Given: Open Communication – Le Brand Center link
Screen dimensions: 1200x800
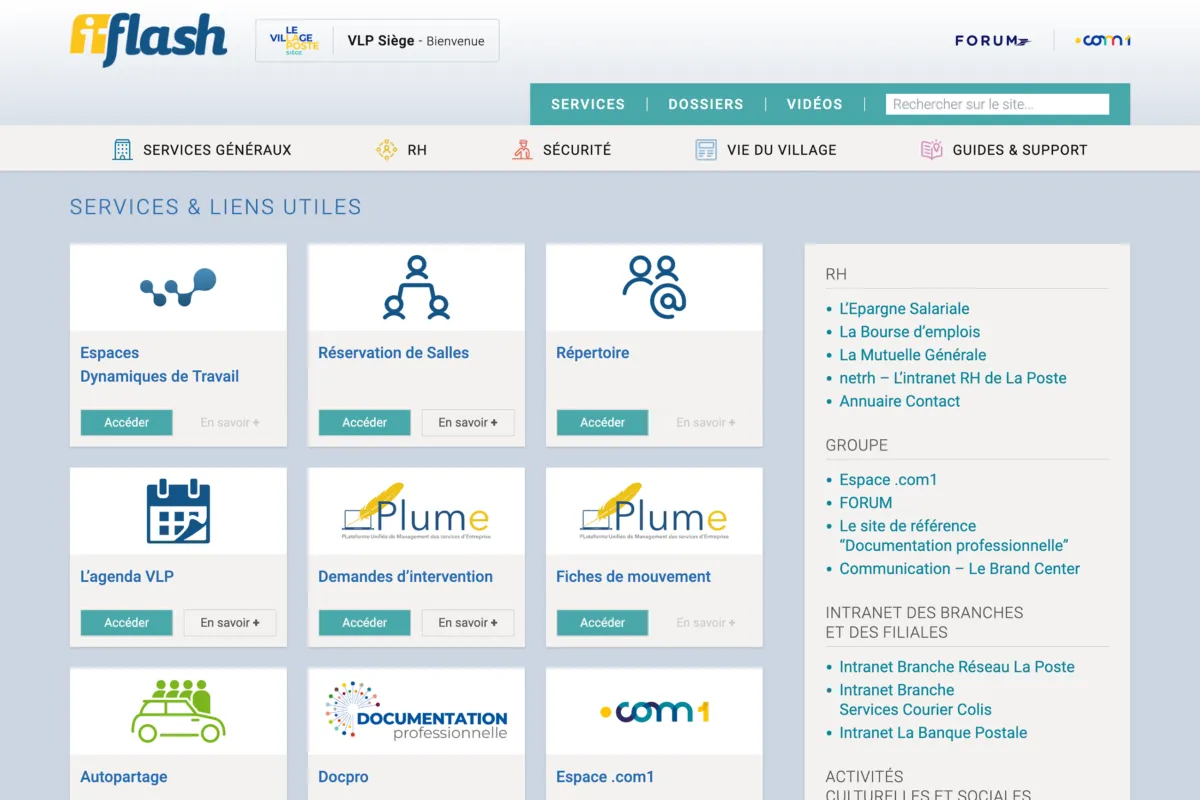Looking at the screenshot, I should tap(959, 569).
